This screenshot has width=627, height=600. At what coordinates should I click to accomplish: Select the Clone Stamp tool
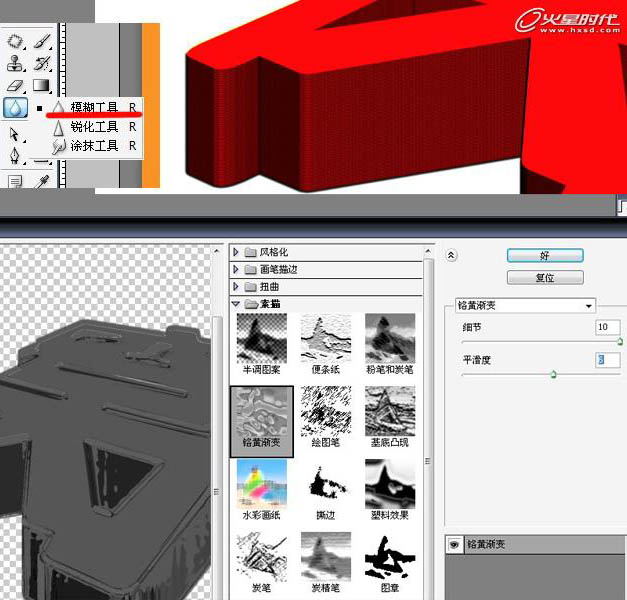15,64
